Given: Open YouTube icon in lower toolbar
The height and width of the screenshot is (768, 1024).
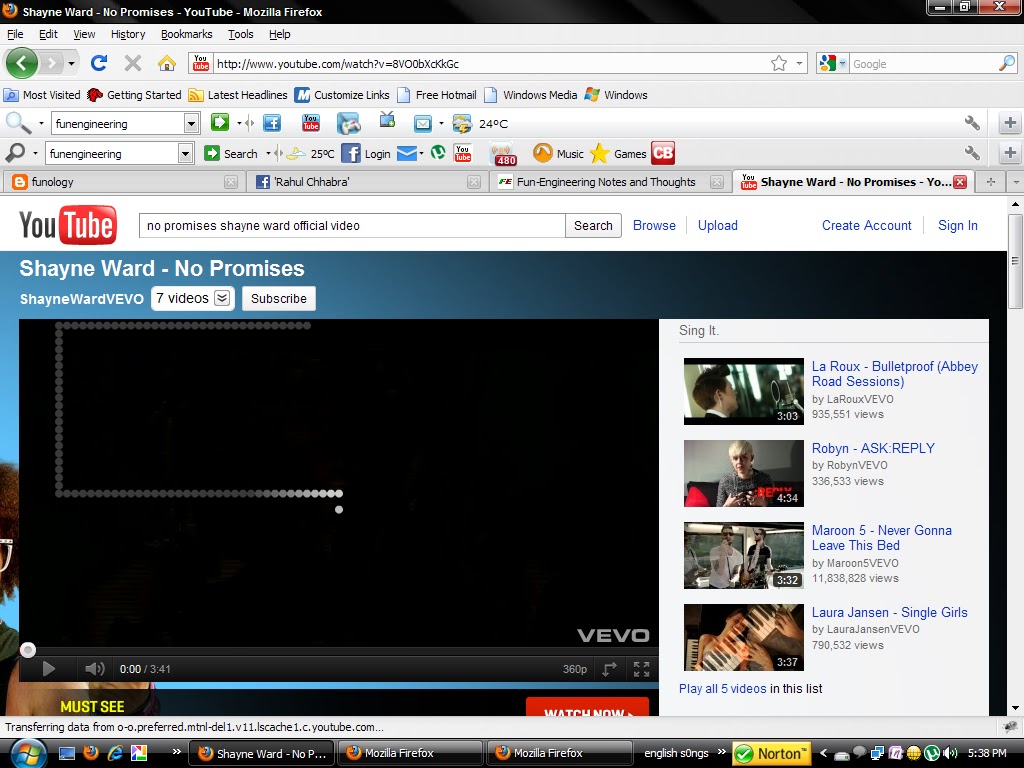Looking at the screenshot, I should [x=462, y=153].
